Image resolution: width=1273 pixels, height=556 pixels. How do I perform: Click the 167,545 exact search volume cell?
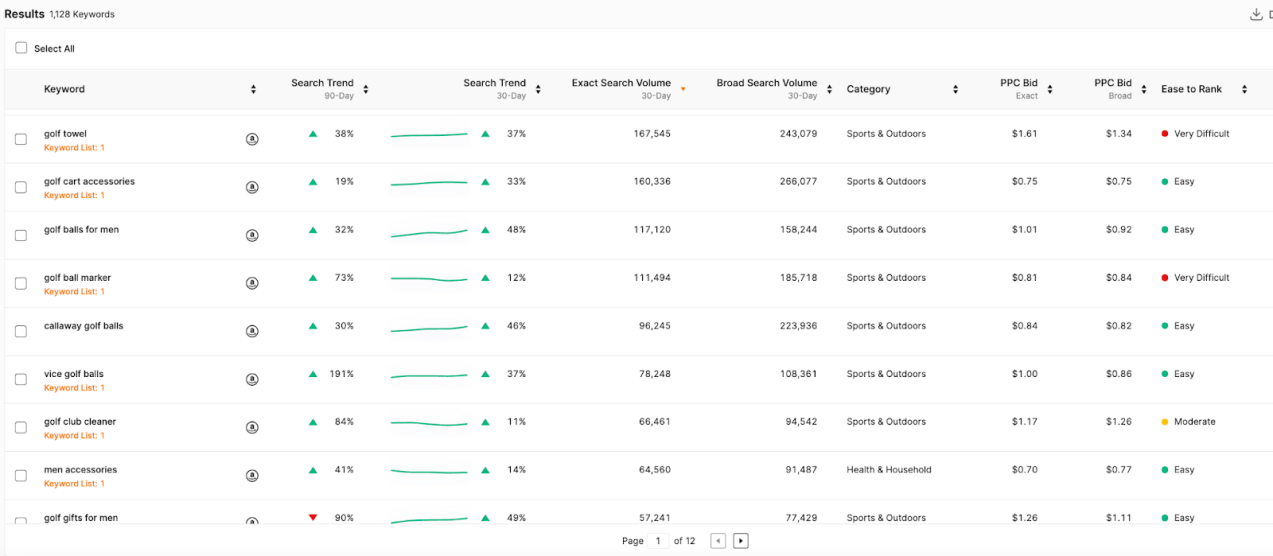[x=652, y=134]
